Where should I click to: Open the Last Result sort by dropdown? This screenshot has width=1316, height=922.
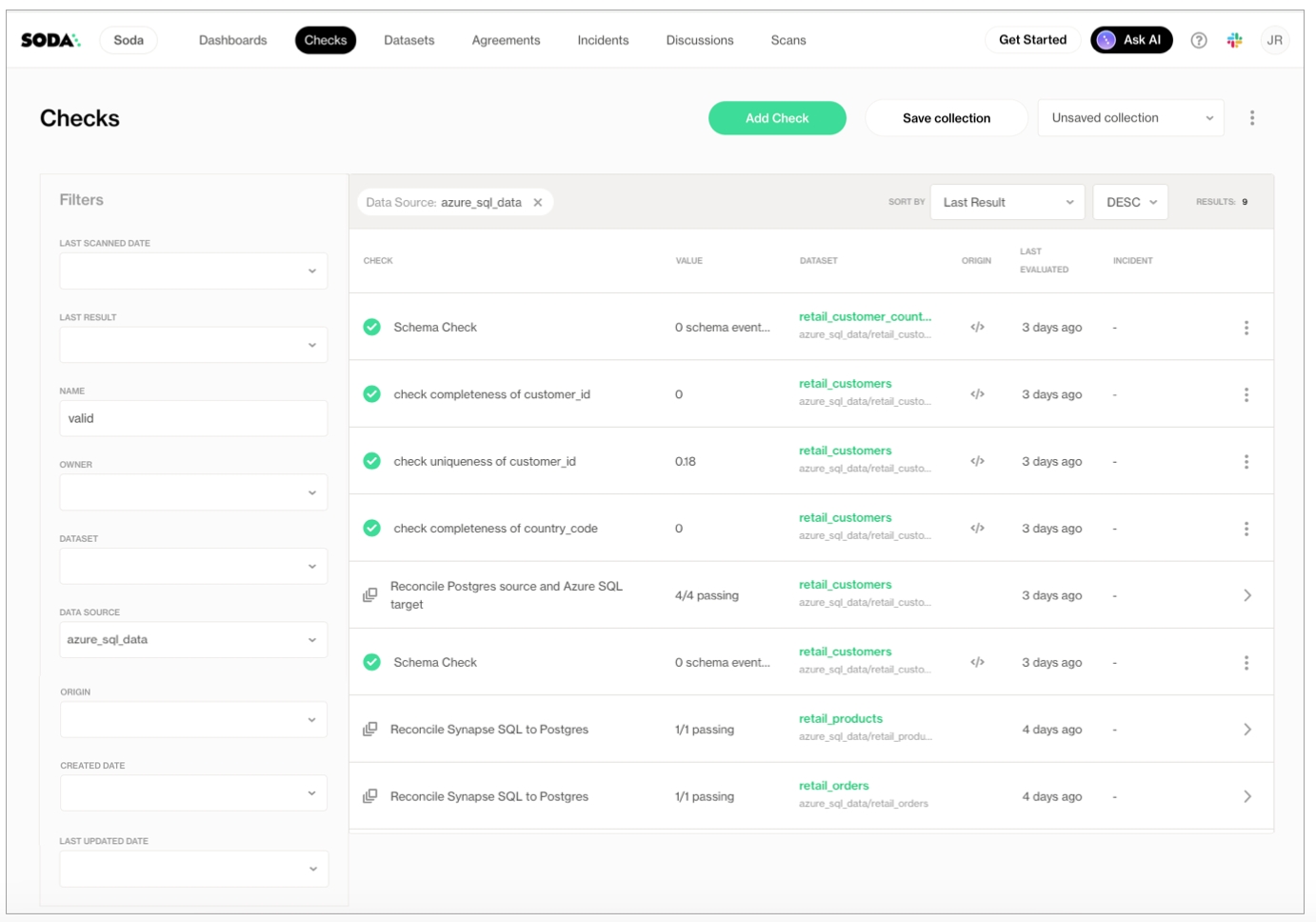click(x=1007, y=203)
